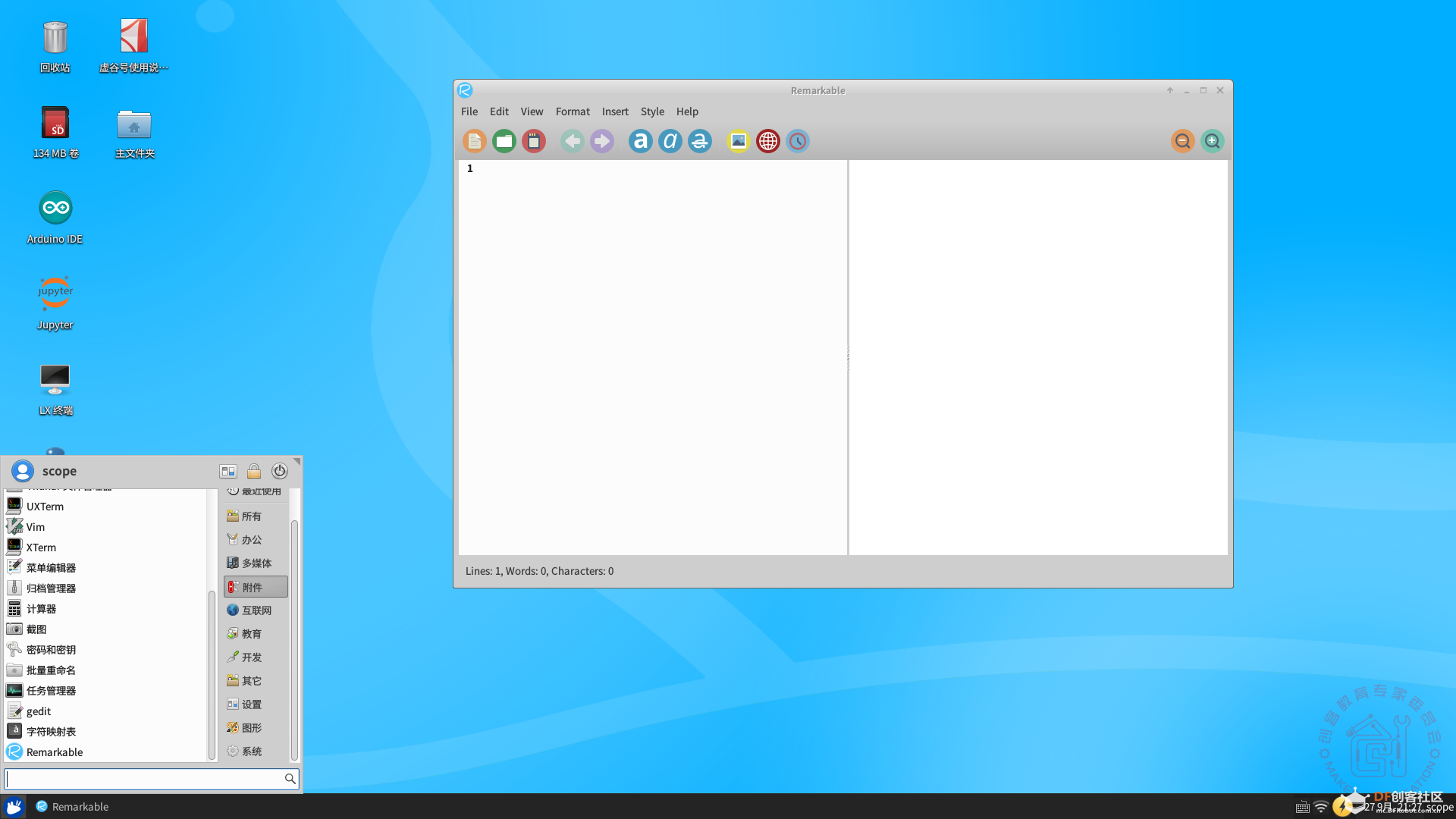Apply strikethrough formatting icon

click(x=699, y=141)
